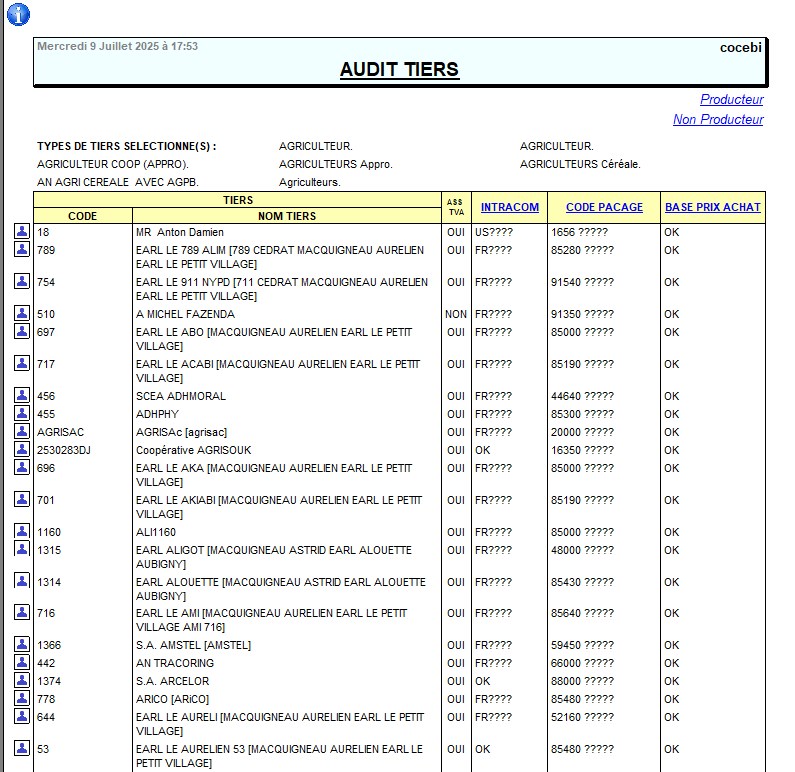Follow the Non Producteur link
The width and height of the screenshot is (795, 772).
pos(717,120)
